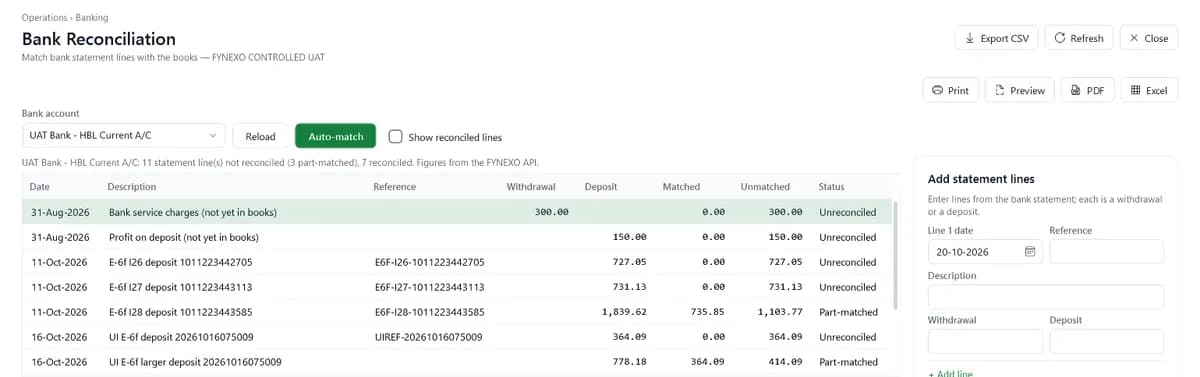The image size is (1200, 377).
Task: Click the PDF file icon
Action: point(1076,90)
